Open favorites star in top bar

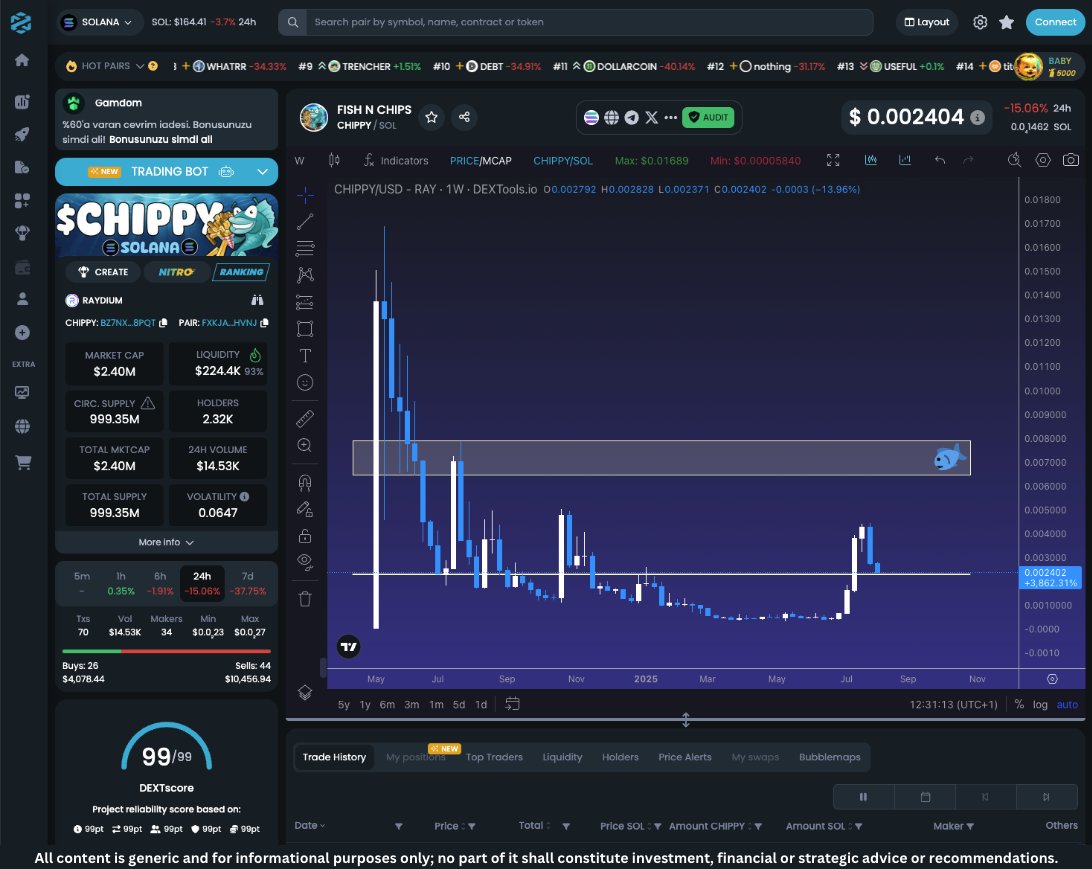pos(1006,22)
